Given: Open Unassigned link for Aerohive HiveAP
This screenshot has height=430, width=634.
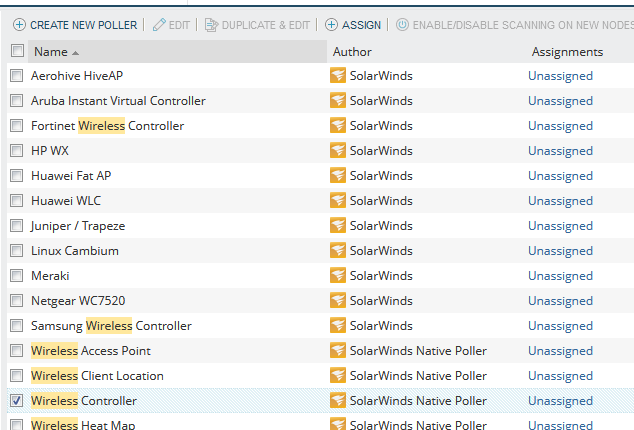Looking at the screenshot, I should (560, 76).
